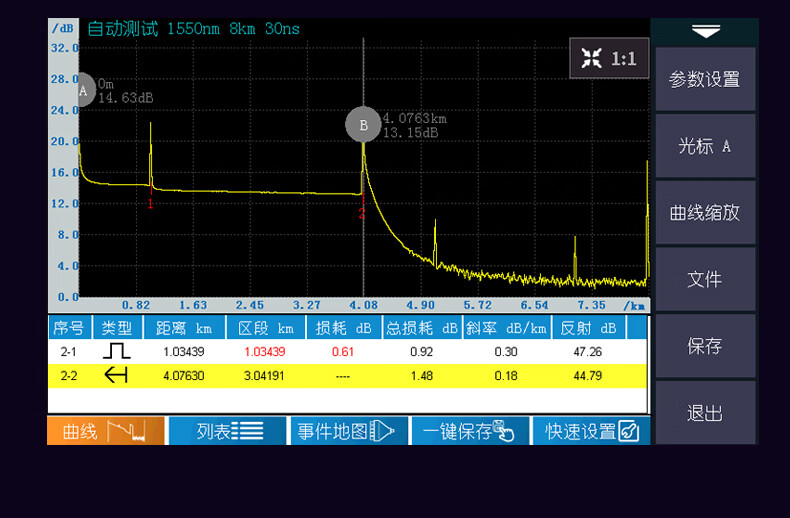
Task: Click the 保存 save button
Action: (705, 346)
